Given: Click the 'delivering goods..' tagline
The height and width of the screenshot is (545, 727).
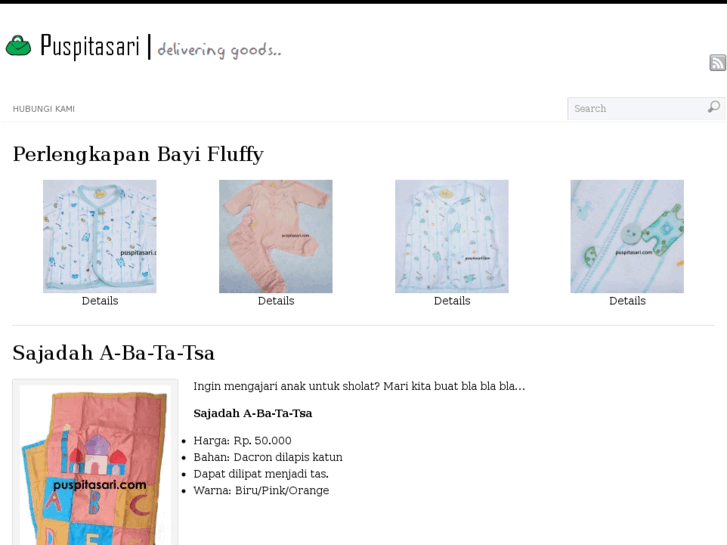Looking at the screenshot, I should click(219, 50).
